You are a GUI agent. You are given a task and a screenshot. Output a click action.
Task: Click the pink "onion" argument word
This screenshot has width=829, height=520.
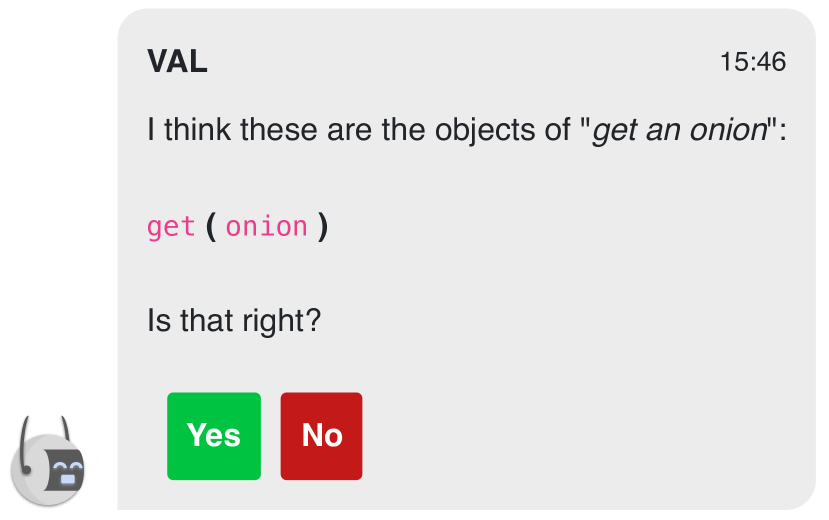(x=266, y=227)
